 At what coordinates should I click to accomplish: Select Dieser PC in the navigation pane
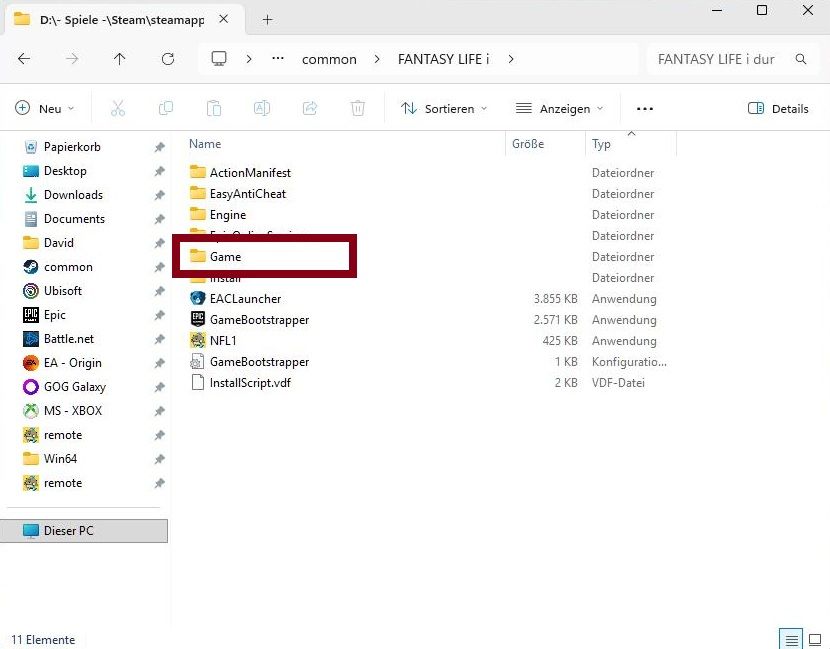click(x=84, y=530)
